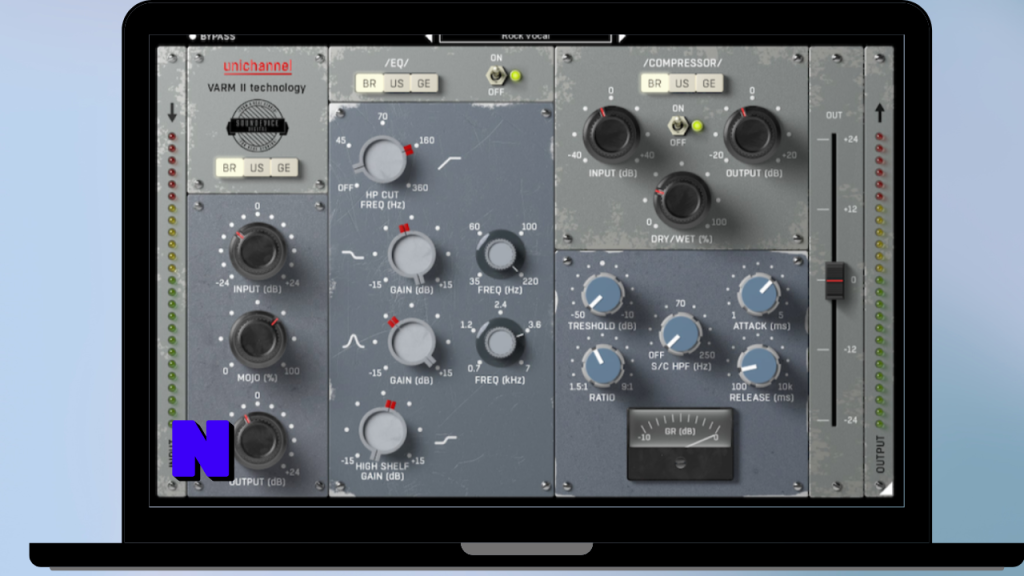Screen dimensions: 1024x576
Task: Click the unichannel logo text
Action: coord(257,66)
